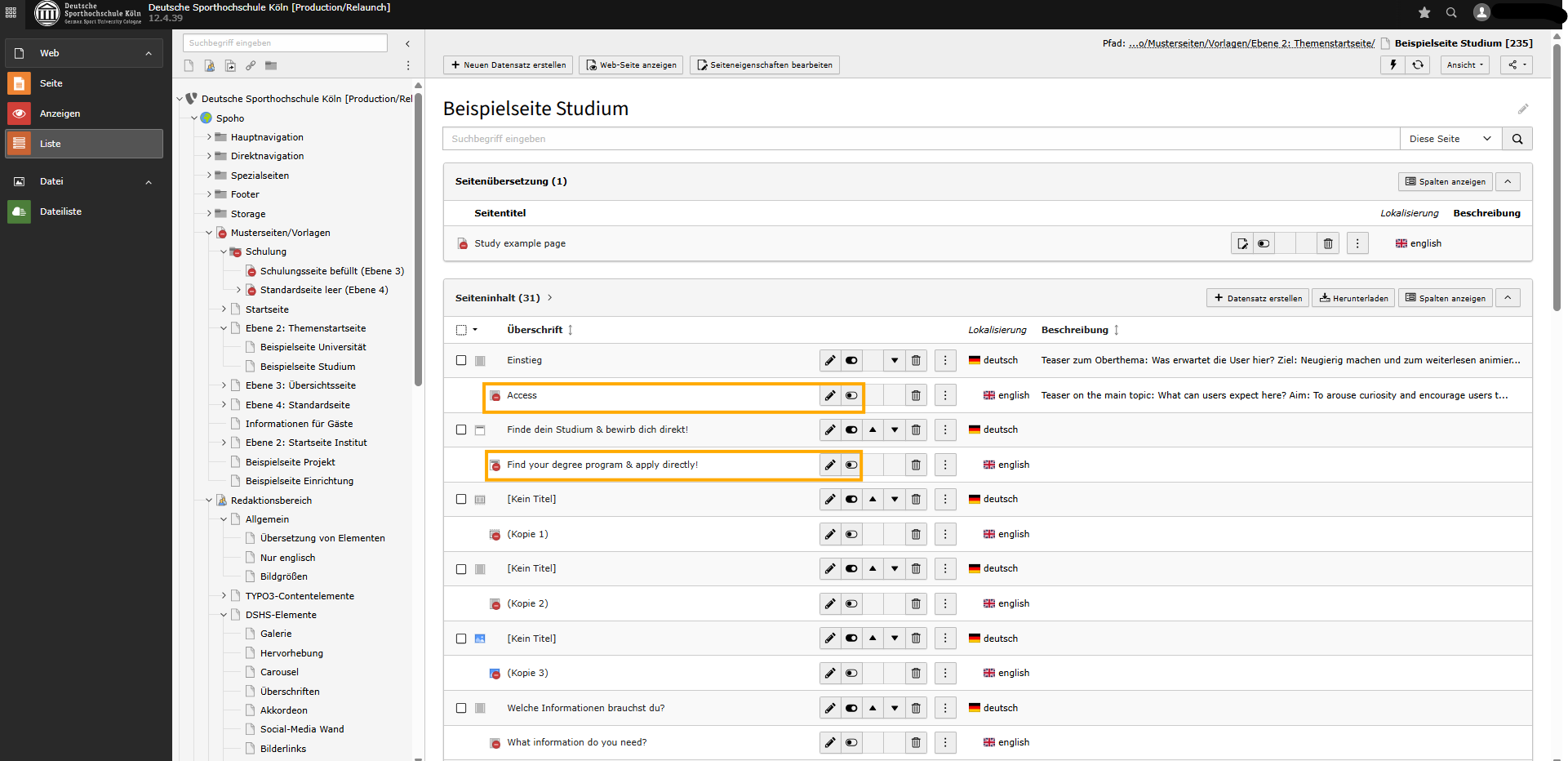Check the box for 'Welche Informationen brauchst du?'
Image resolution: width=1568 pixels, height=761 pixels.
461,709
